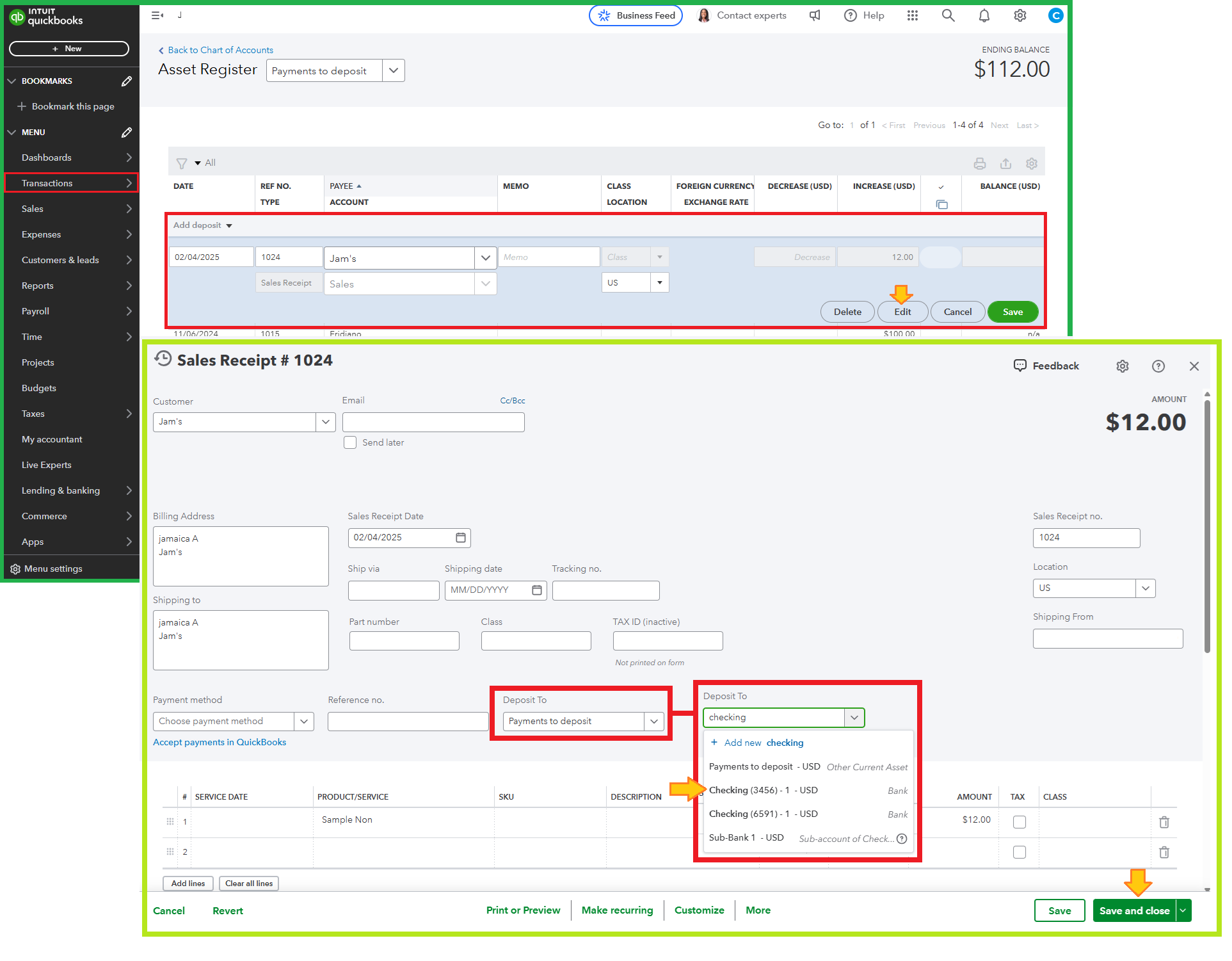Image resolution: width=1232 pixels, height=961 pixels.
Task: Open Accept payments in QuickBooks link
Action: point(220,743)
